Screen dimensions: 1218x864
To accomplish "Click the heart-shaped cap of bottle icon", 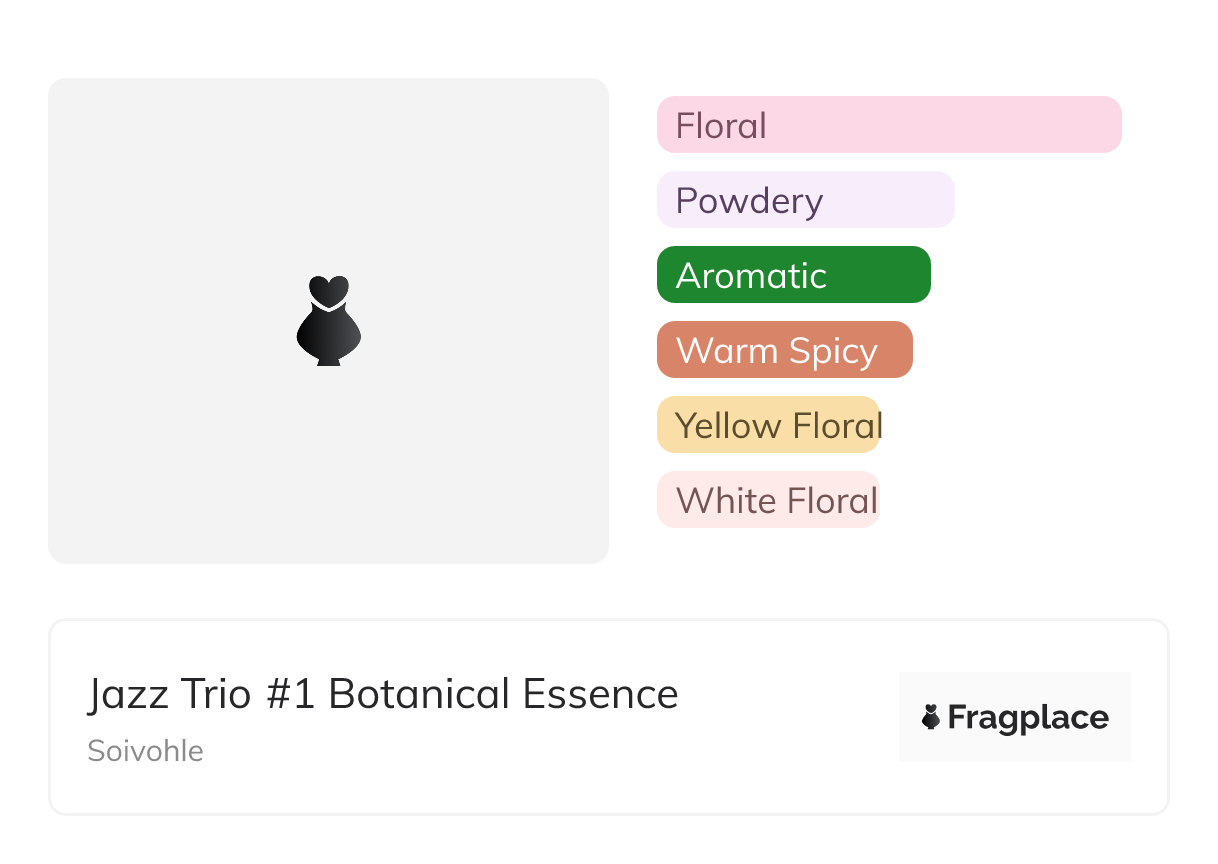I will (328, 289).
